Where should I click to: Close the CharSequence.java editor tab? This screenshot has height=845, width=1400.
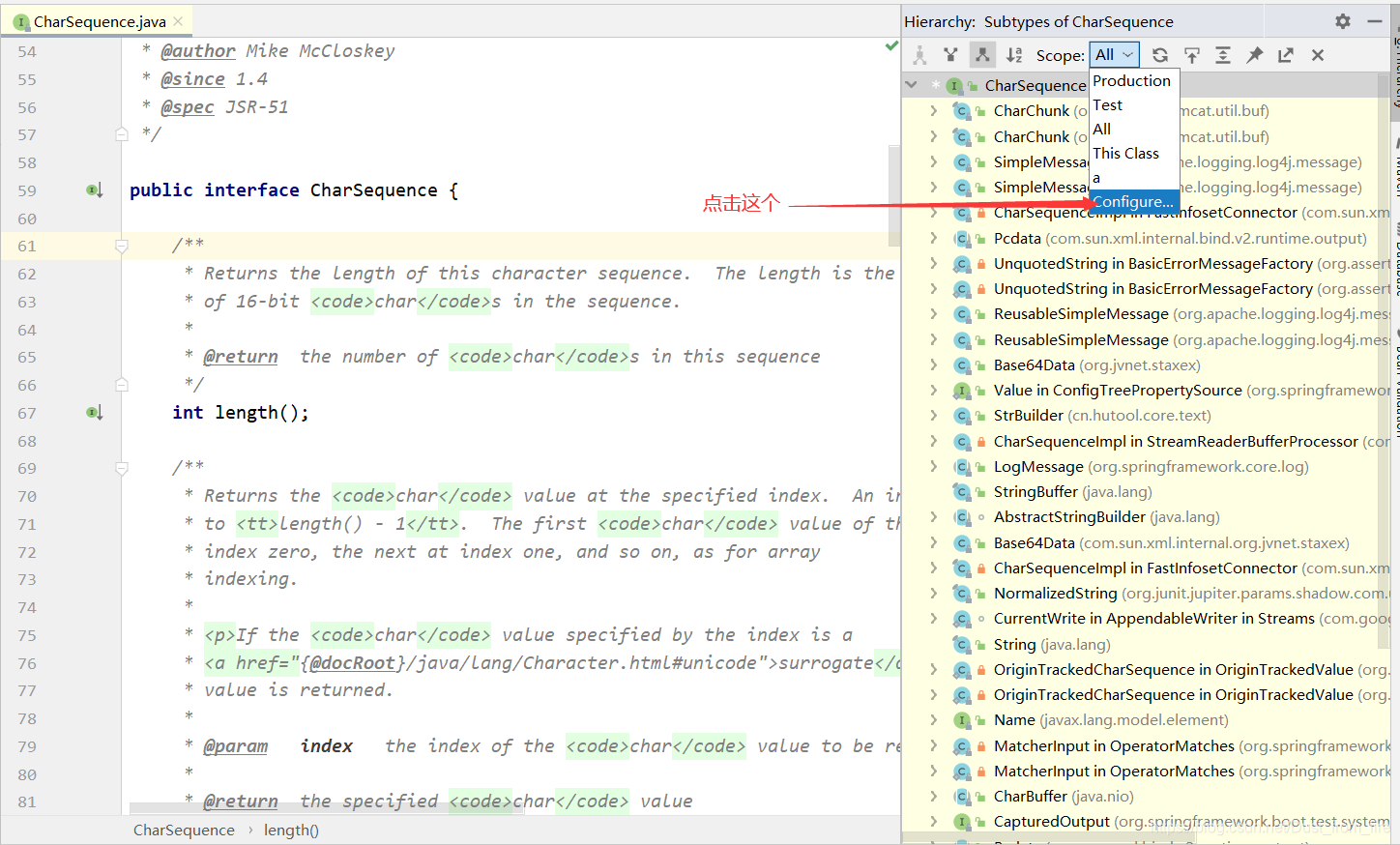178,21
